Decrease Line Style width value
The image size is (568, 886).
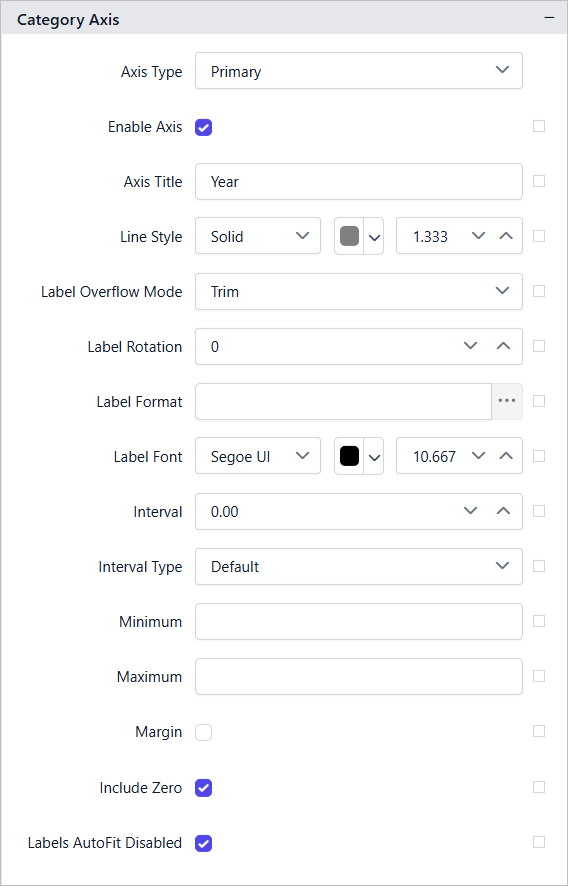(x=479, y=236)
